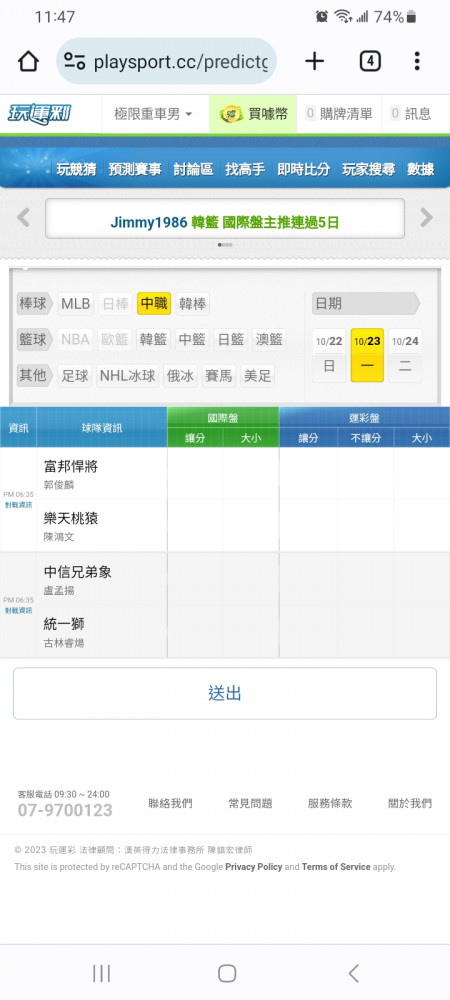
Task: Open 對戰資訊 for 富邦悍將 game
Action: click(18, 505)
